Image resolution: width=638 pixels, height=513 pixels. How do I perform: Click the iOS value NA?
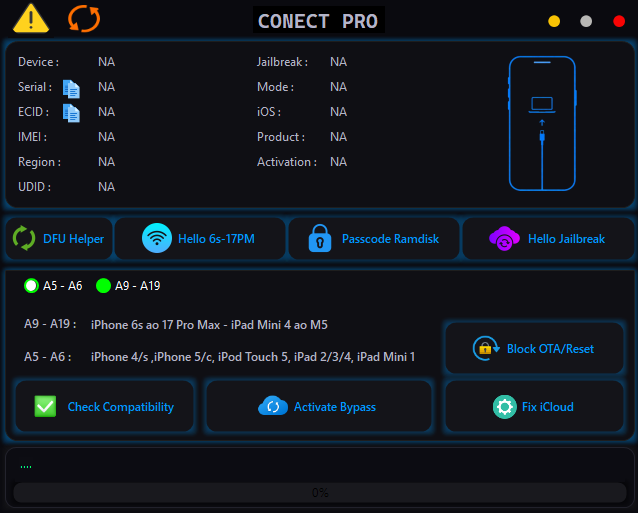pyautogui.click(x=339, y=112)
